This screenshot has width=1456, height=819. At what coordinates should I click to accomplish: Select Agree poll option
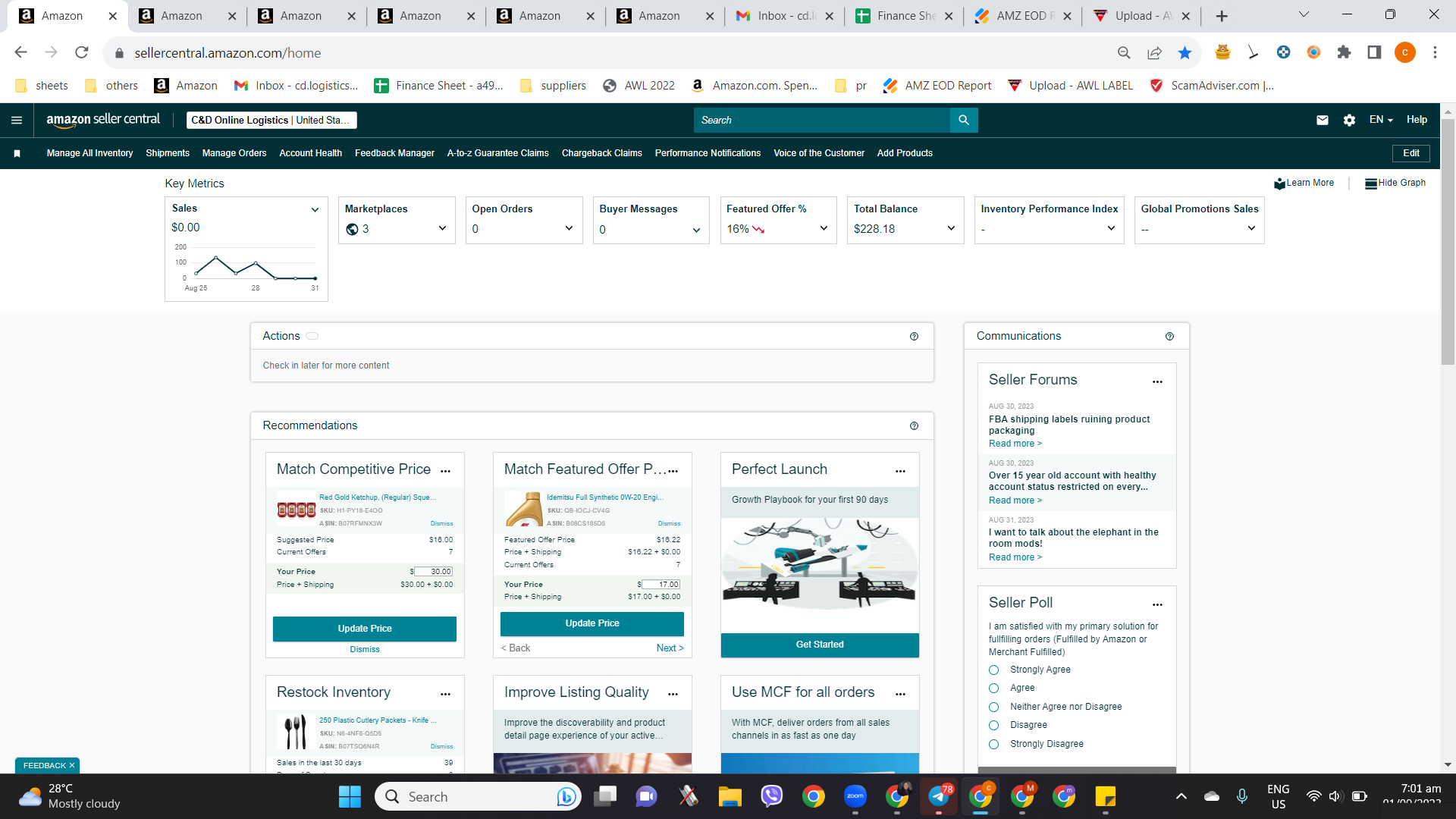pyautogui.click(x=993, y=688)
